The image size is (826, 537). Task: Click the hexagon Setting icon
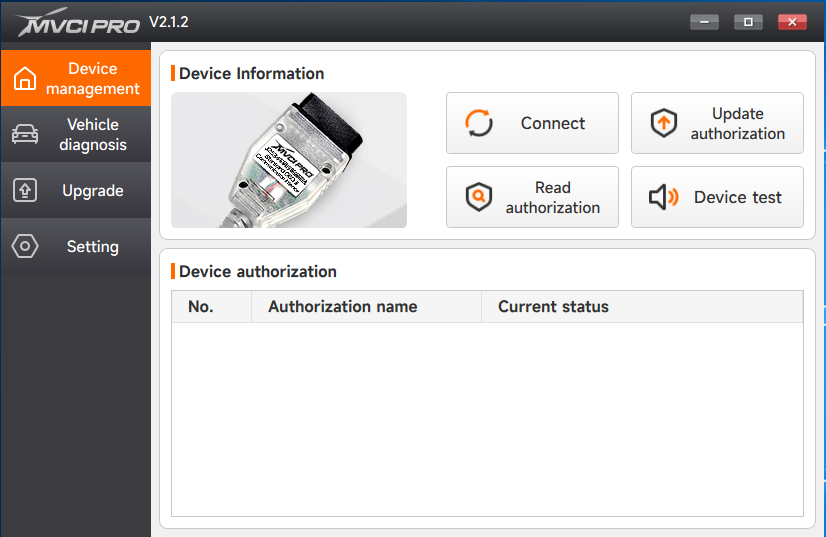25,247
